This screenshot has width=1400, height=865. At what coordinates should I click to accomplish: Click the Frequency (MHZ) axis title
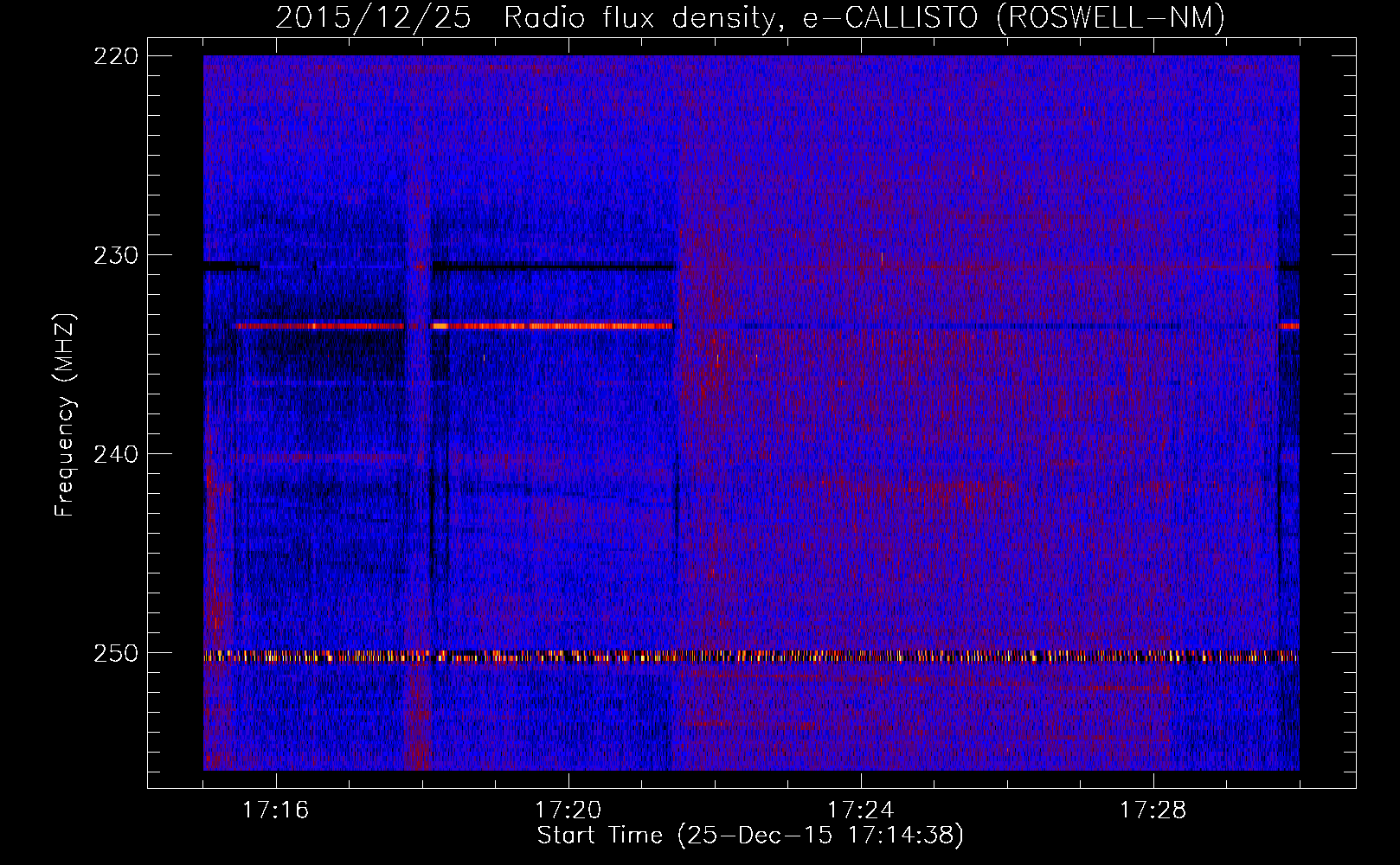click(x=66, y=414)
